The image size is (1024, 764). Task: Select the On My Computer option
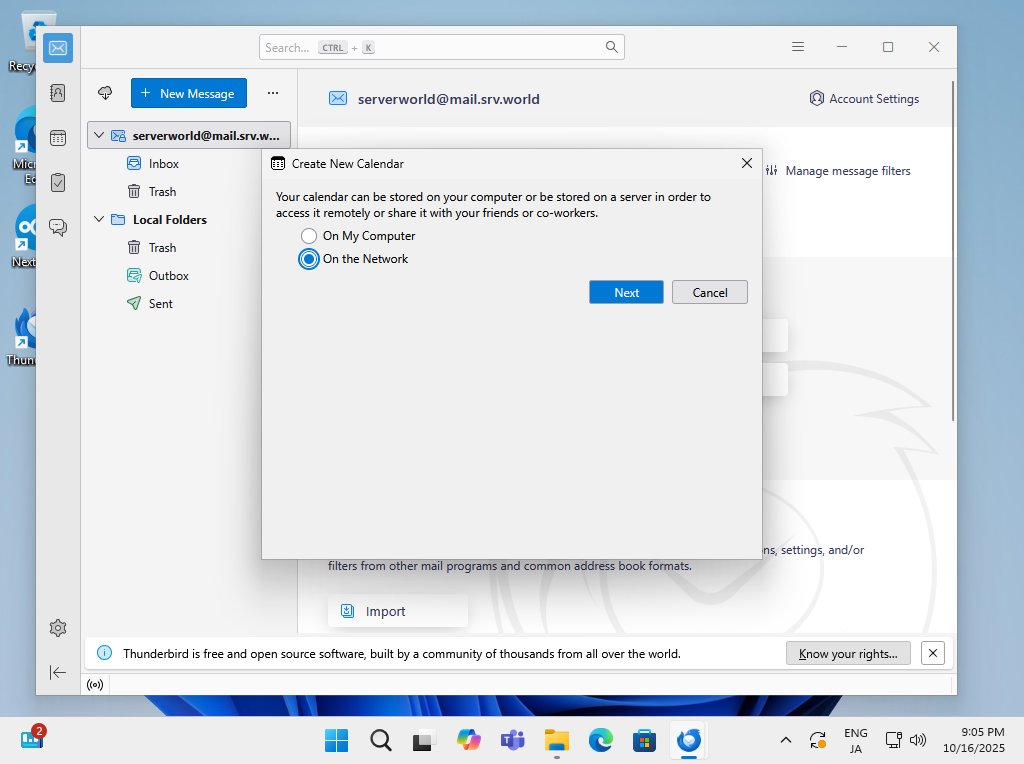click(309, 236)
